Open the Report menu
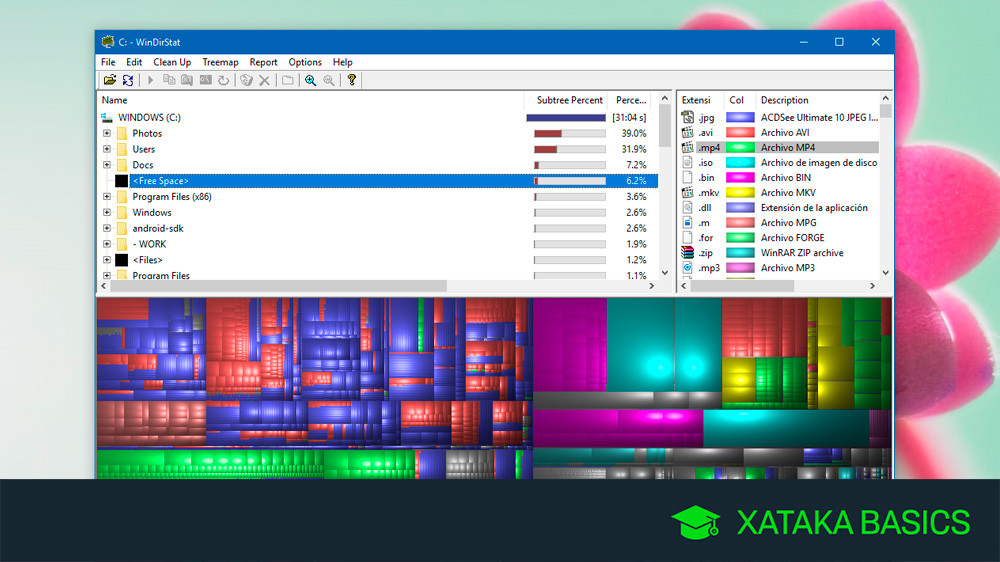The height and width of the screenshot is (562, 1000). pyautogui.click(x=263, y=62)
